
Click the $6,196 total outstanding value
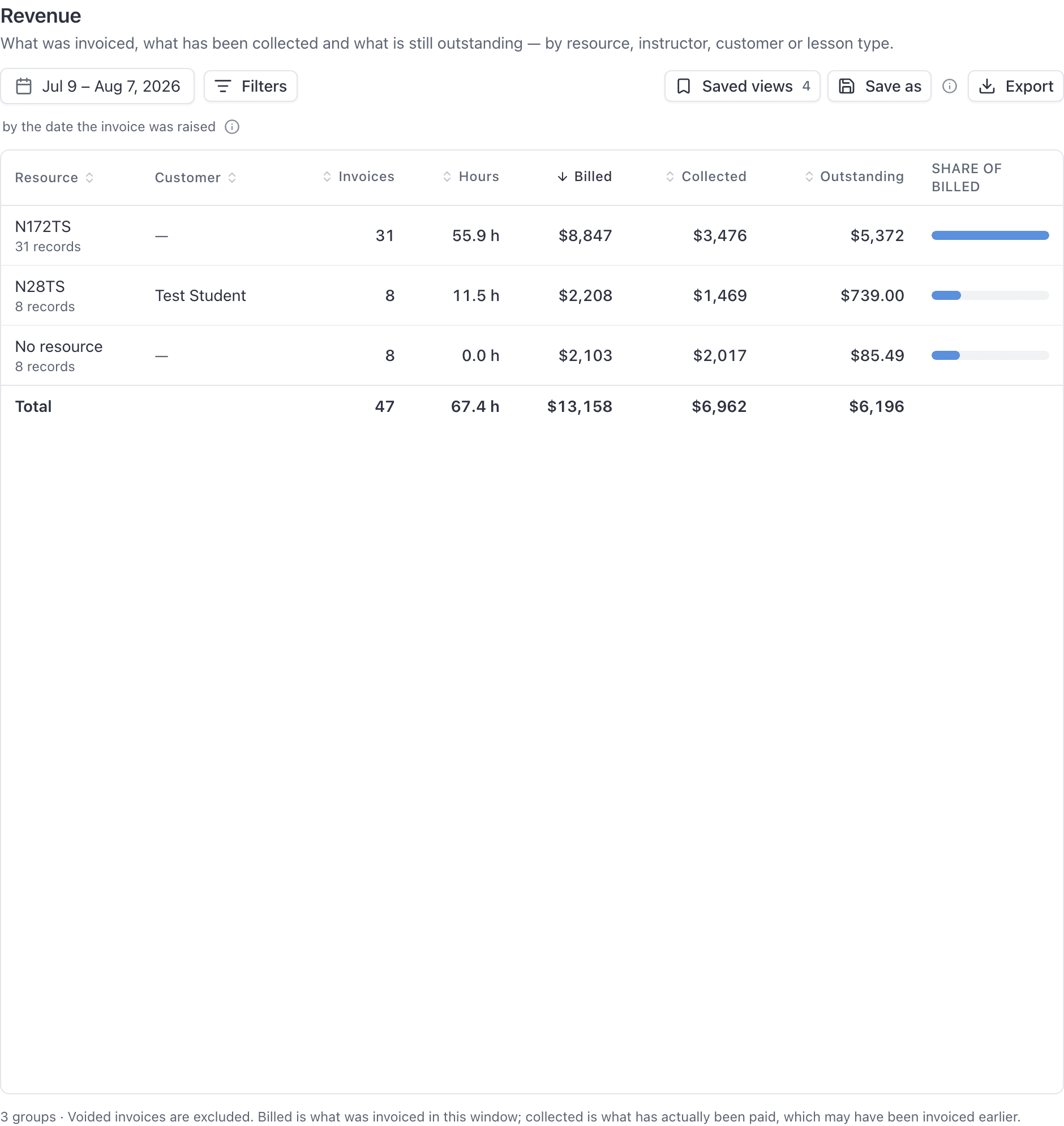point(876,406)
